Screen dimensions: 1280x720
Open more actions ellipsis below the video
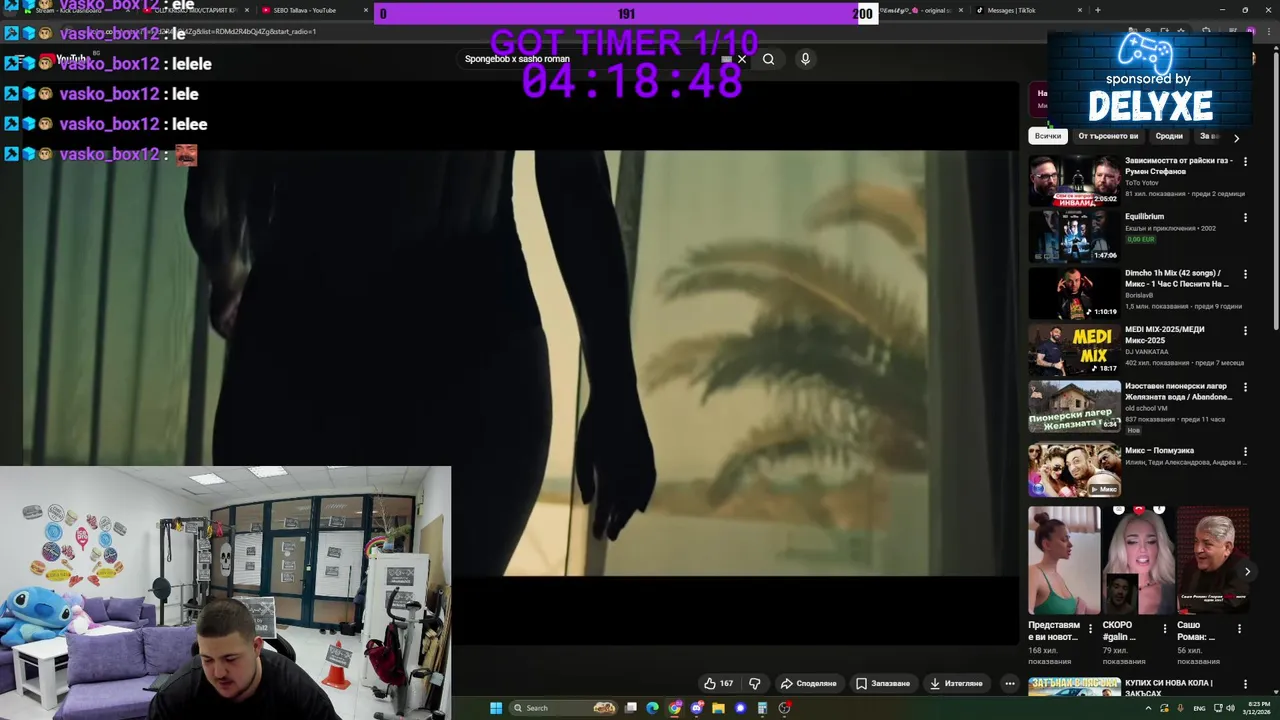pyautogui.click(x=1010, y=684)
